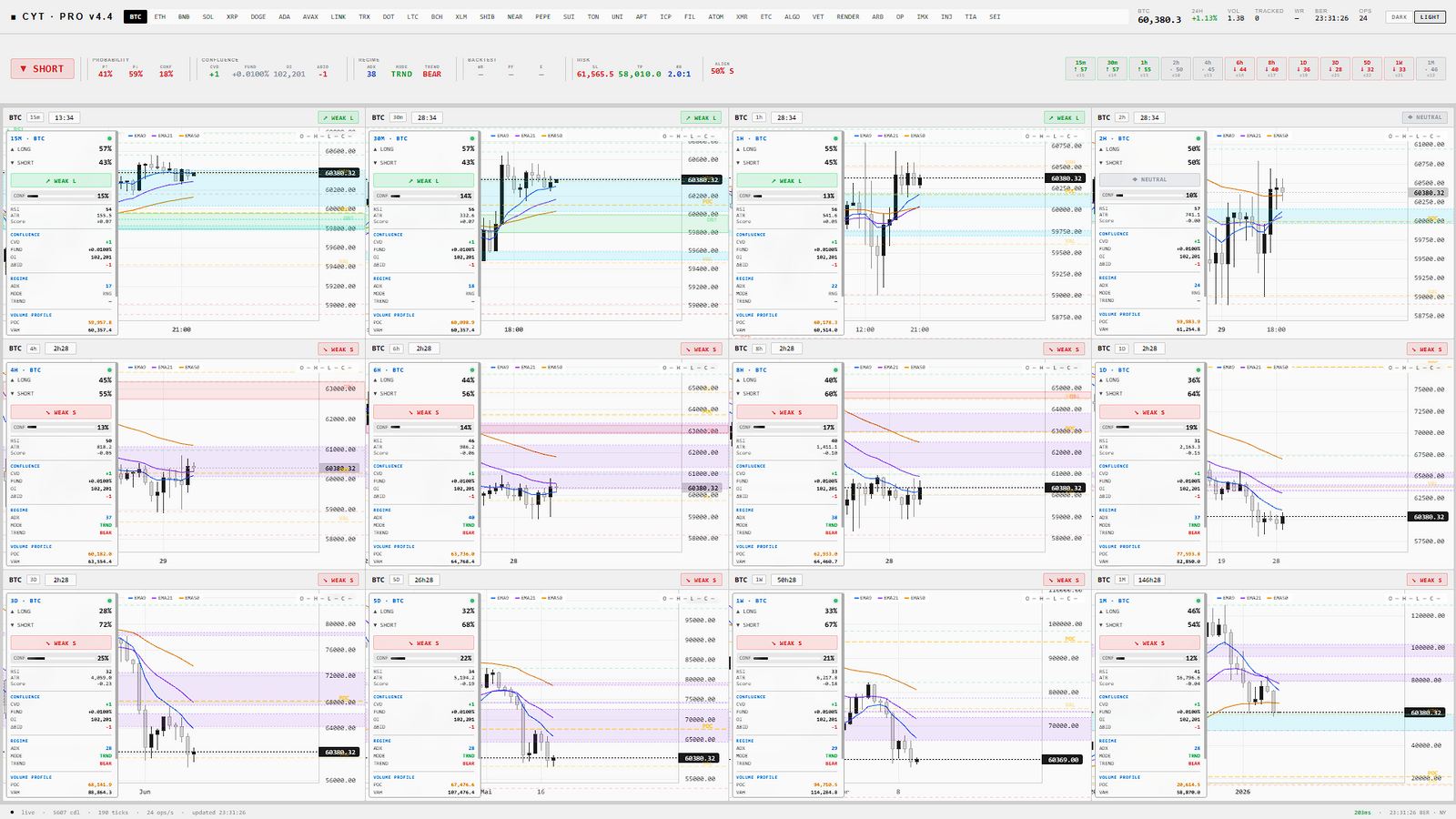The width and height of the screenshot is (1456, 819).
Task: Click the 15m timeframe label chip
Action: click(x=35, y=117)
